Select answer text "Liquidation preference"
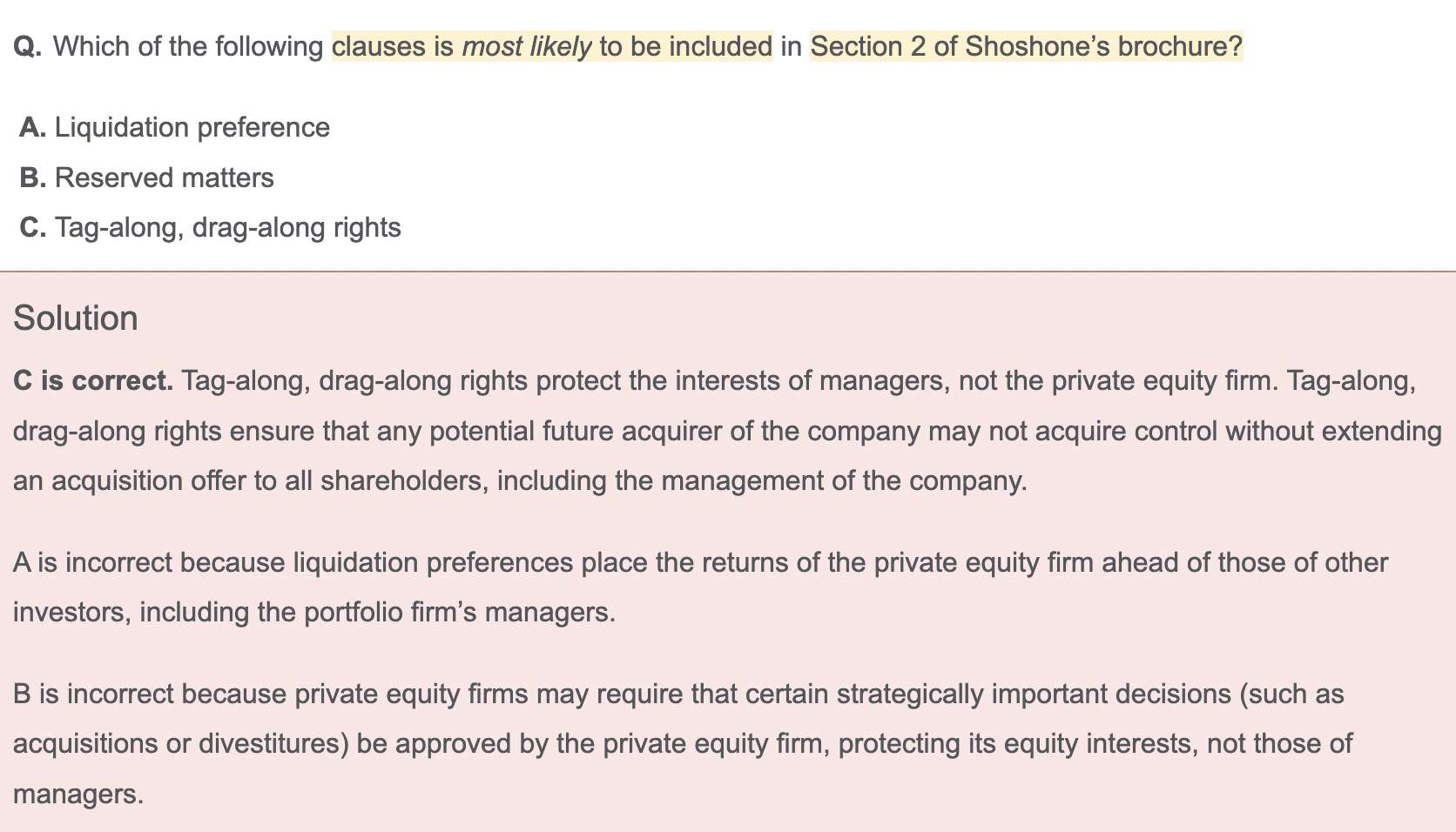The width and height of the screenshot is (1456, 832). [x=192, y=128]
